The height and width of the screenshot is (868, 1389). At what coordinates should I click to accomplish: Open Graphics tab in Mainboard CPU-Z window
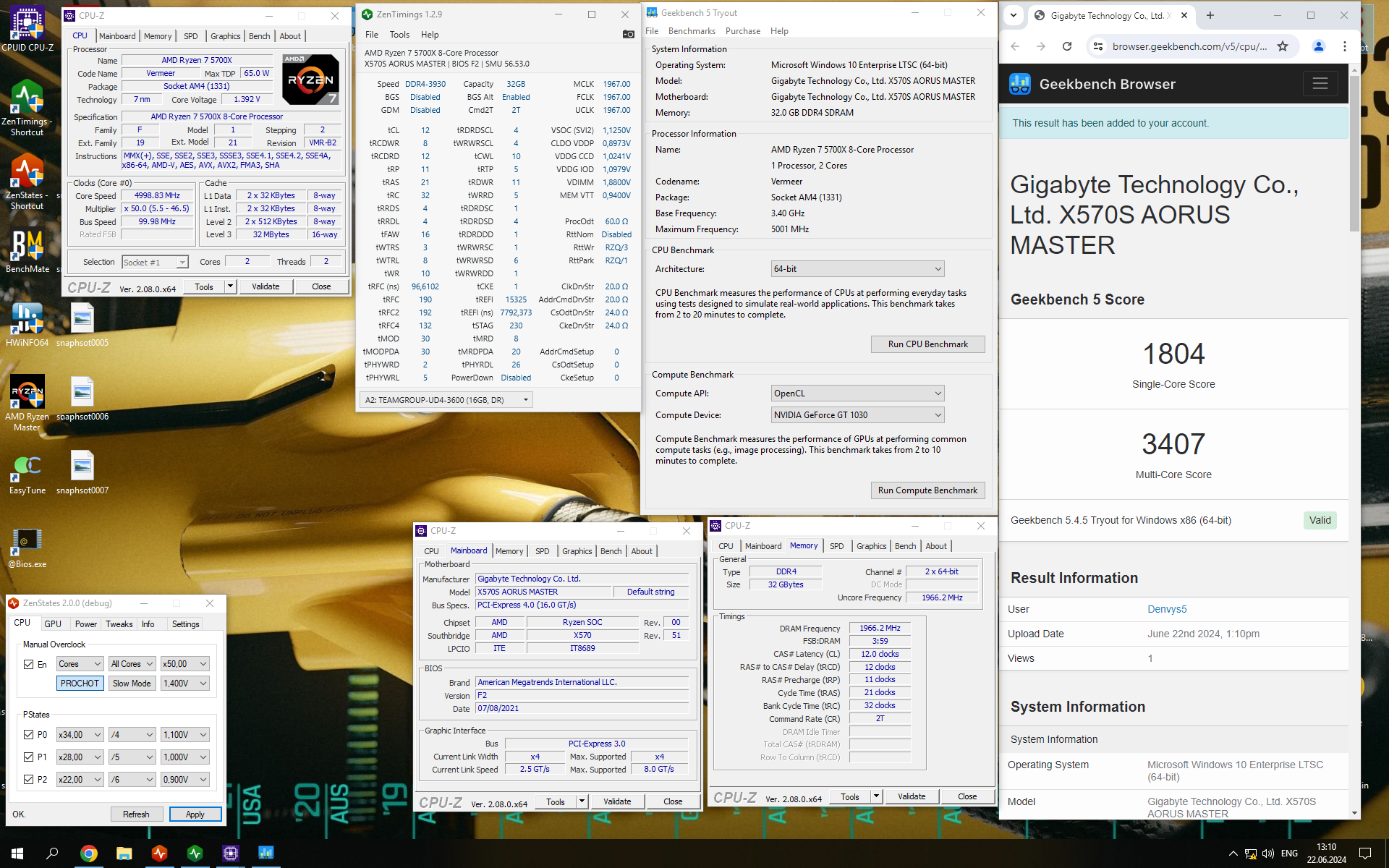pos(577,551)
